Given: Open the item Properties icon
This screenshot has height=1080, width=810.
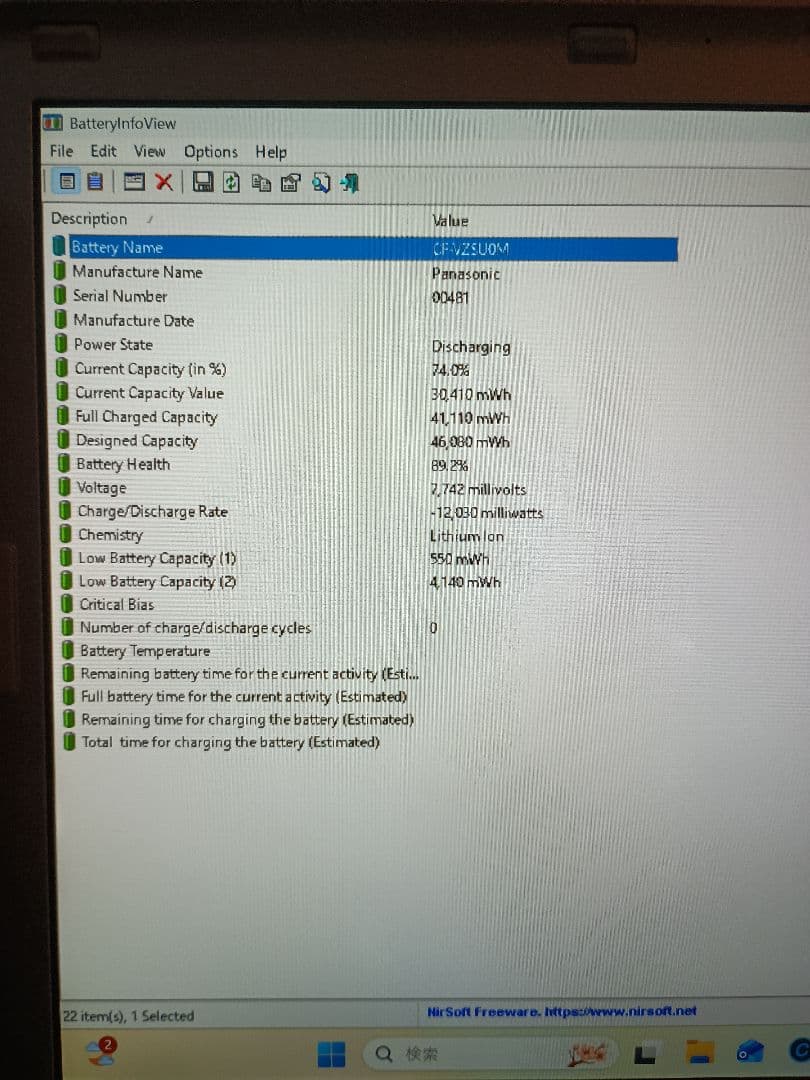Looking at the screenshot, I should point(290,182).
